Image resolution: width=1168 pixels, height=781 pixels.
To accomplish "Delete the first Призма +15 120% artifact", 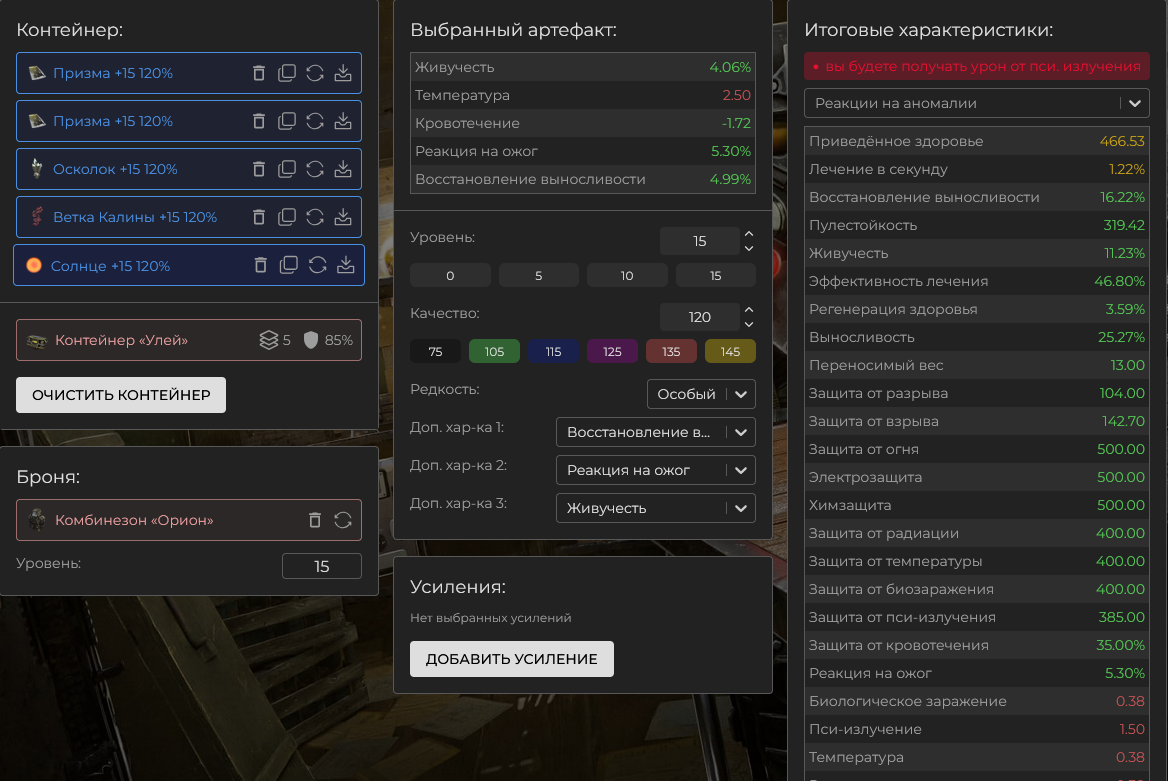I will (x=258, y=73).
